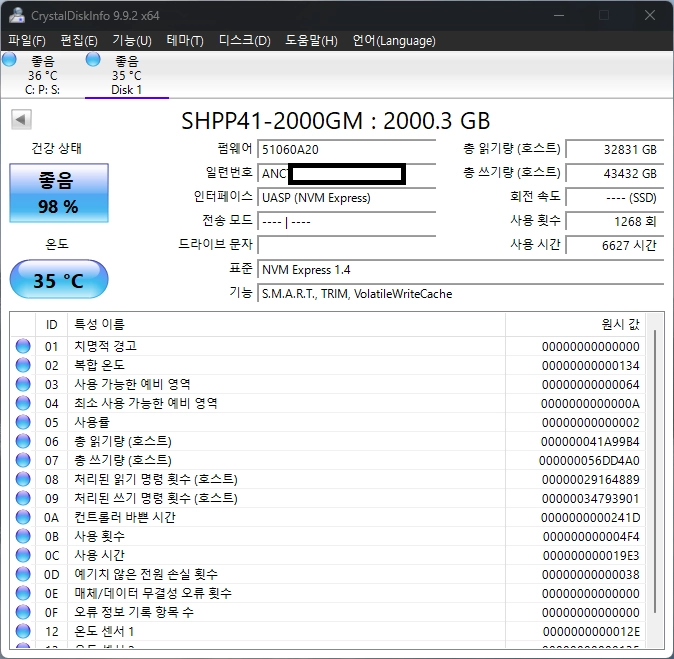The height and width of the screenshot is (659, 674).
Task: Click status orb of row 09
Action: click(x=23, y=498)
